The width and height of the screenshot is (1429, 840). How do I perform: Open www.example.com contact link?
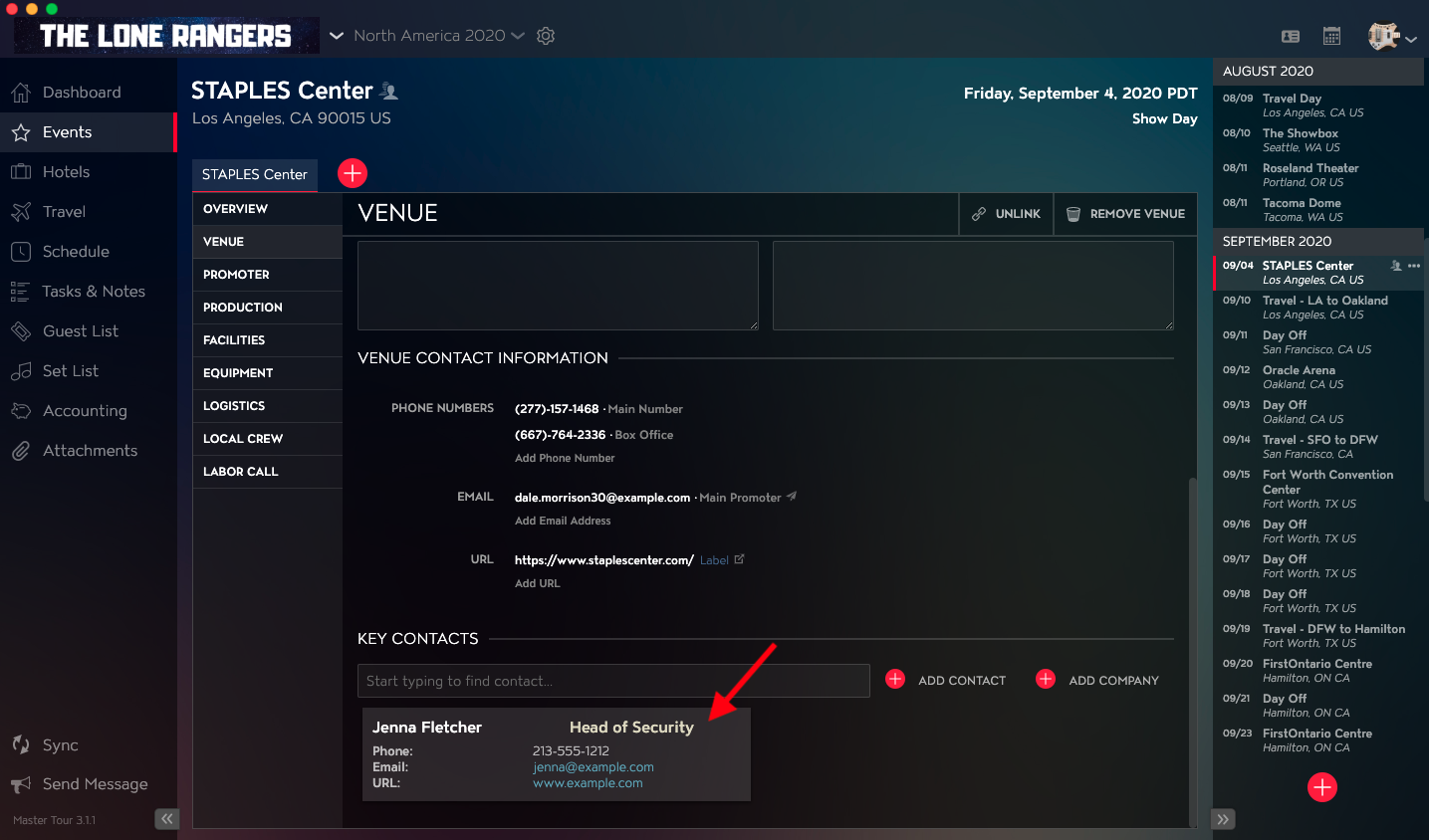pos(588,783)
